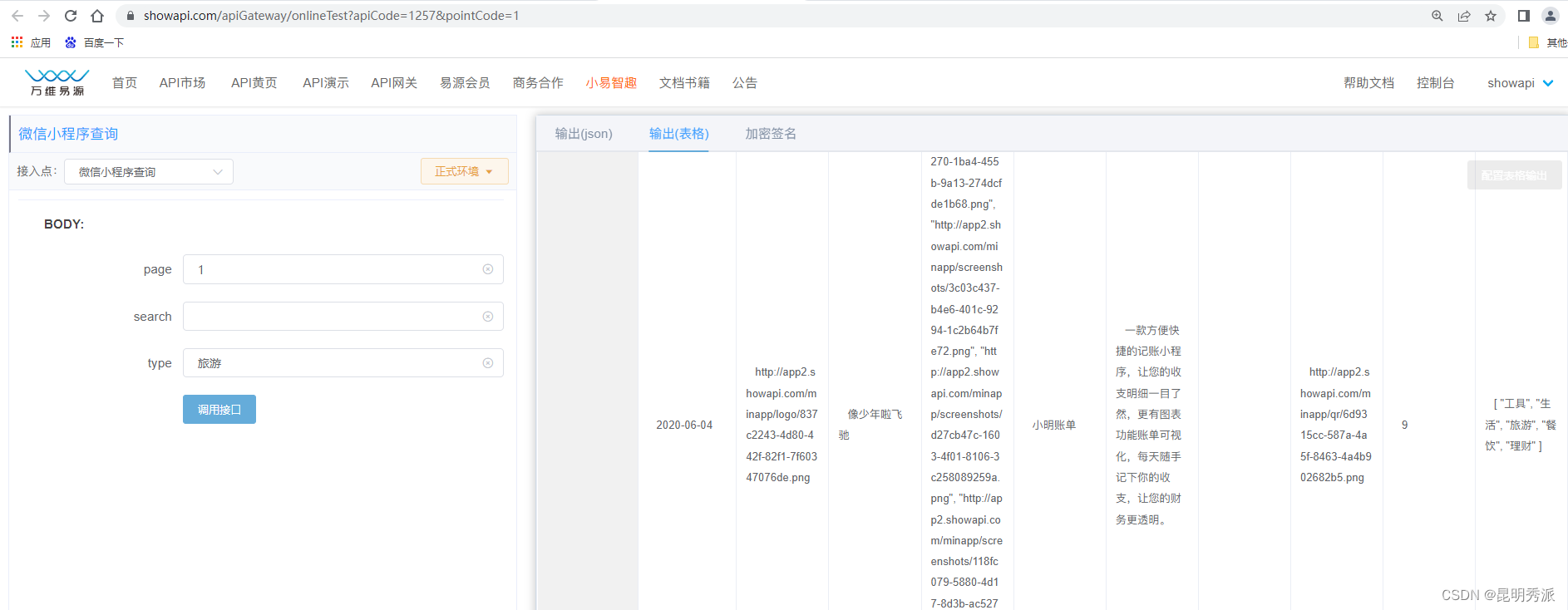Expand the showapi account dropdown
Screen dimensions: 1568x610
(1520, 83)
